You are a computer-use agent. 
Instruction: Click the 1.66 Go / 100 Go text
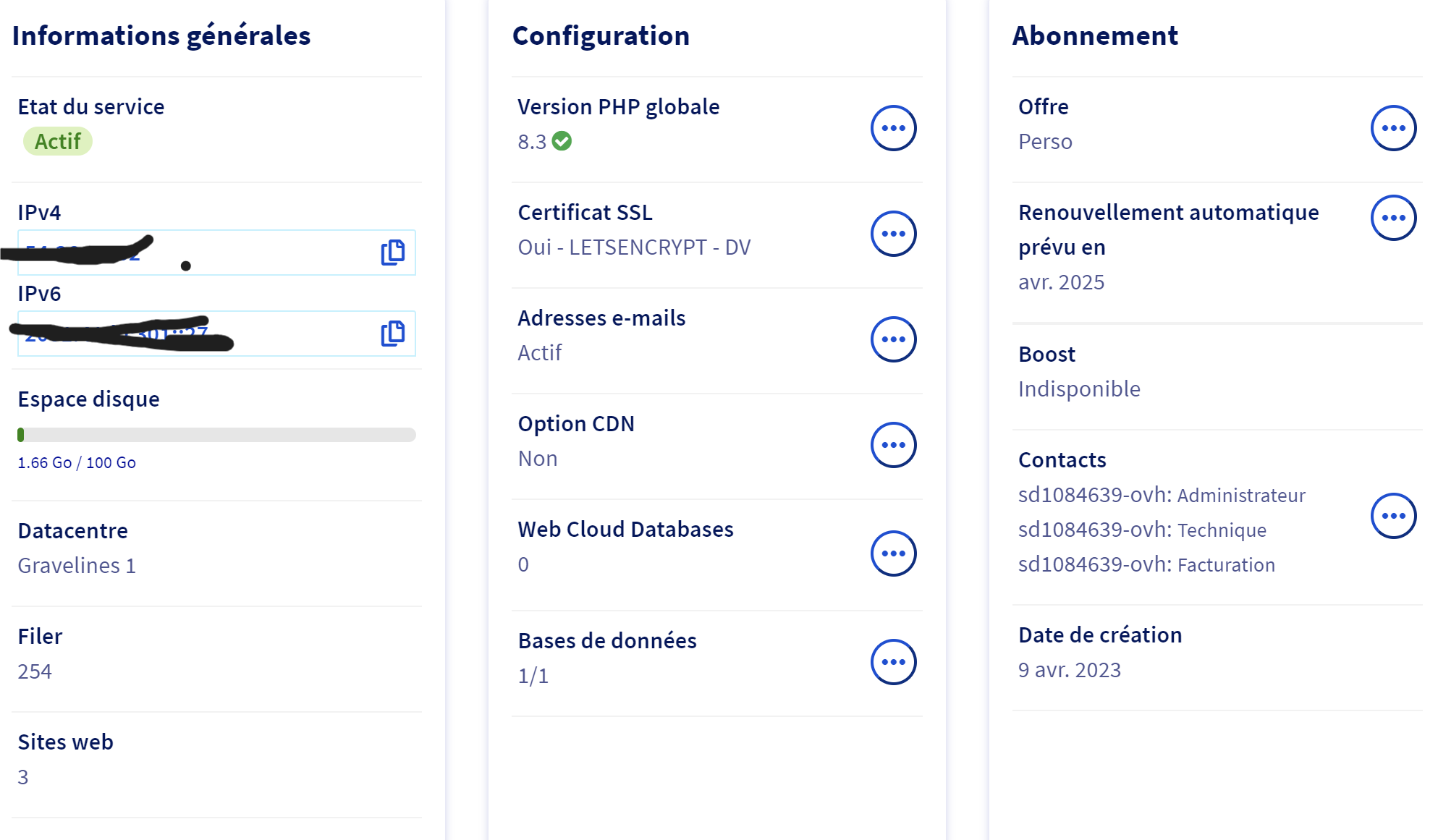(77, 463)
